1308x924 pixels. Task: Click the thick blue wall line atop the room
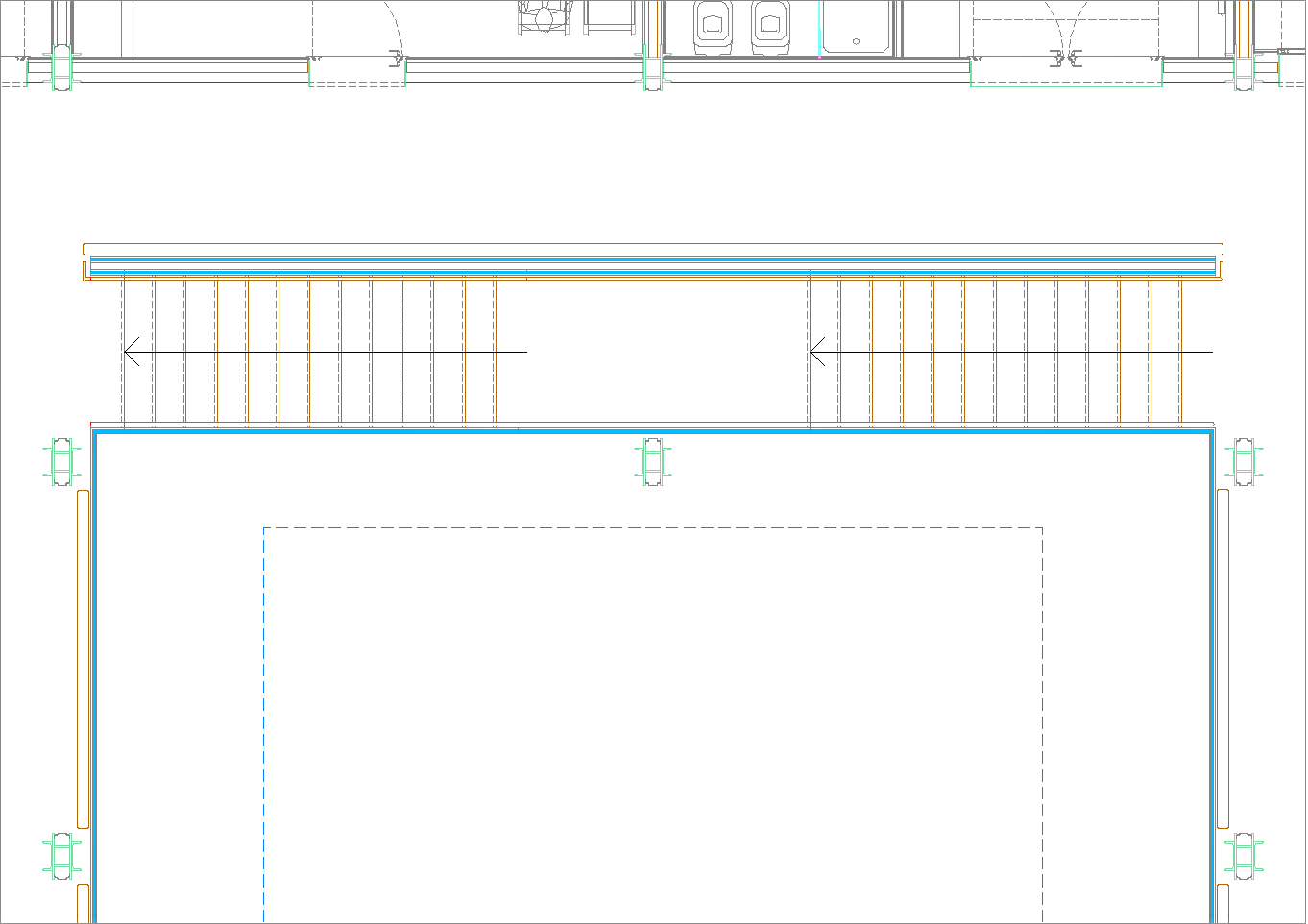point(653,433)
